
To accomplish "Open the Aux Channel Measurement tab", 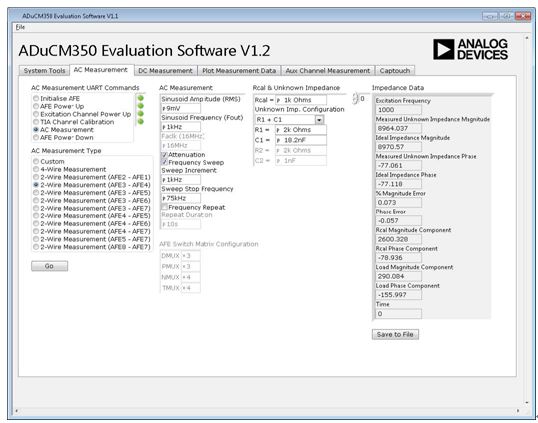I will click(328, 71).
